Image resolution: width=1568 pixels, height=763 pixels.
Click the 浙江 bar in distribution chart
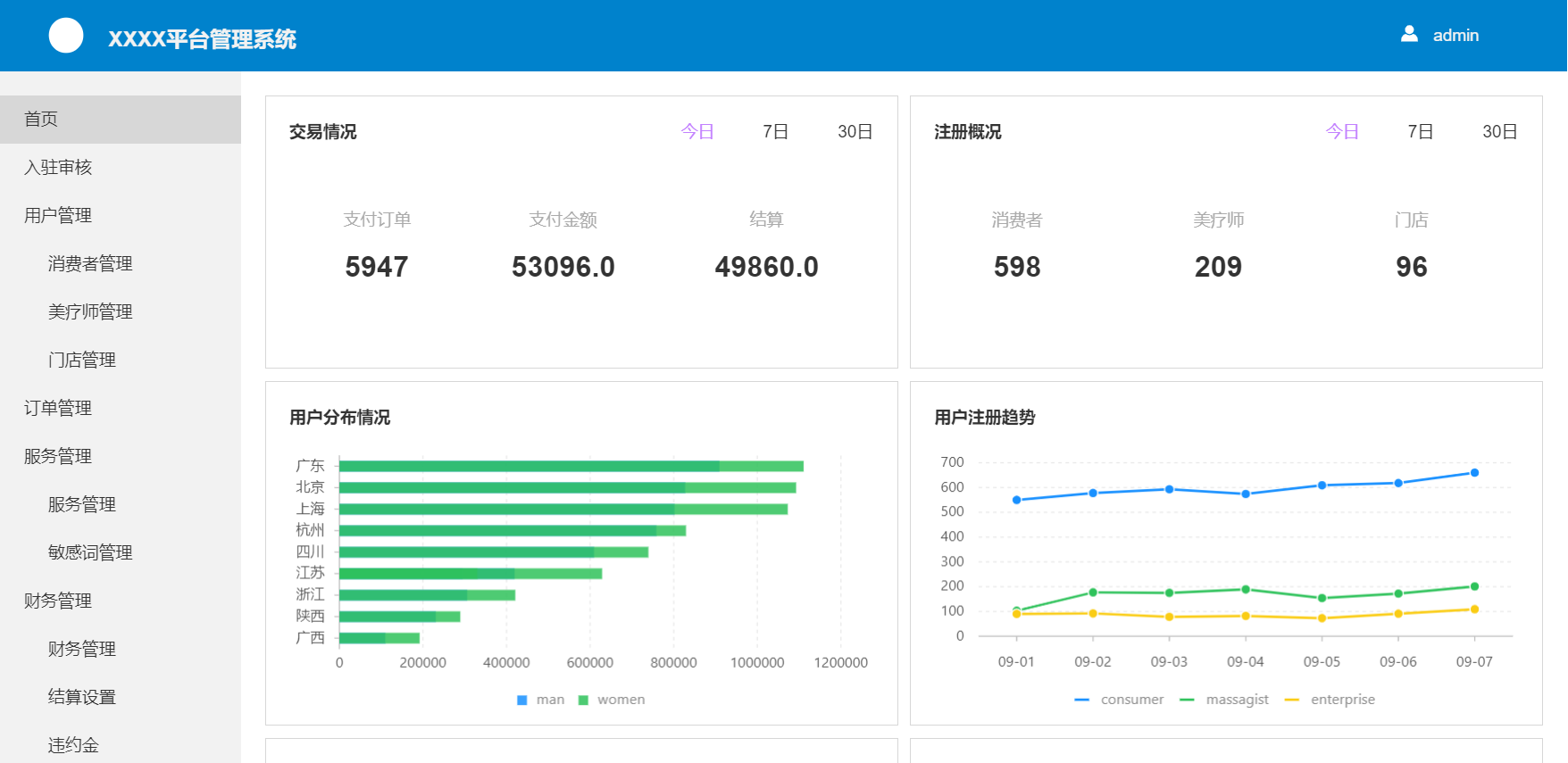(x=427, y=594)
